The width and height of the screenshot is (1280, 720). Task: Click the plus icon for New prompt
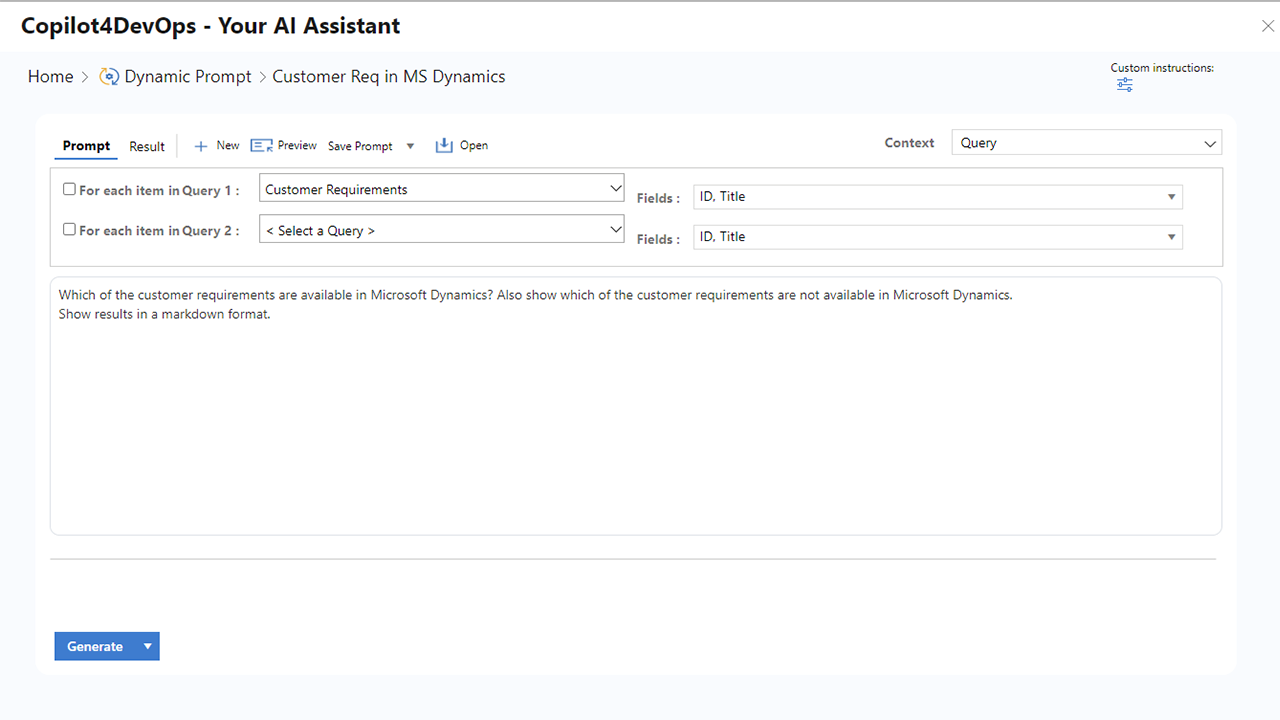coord(201,146)
